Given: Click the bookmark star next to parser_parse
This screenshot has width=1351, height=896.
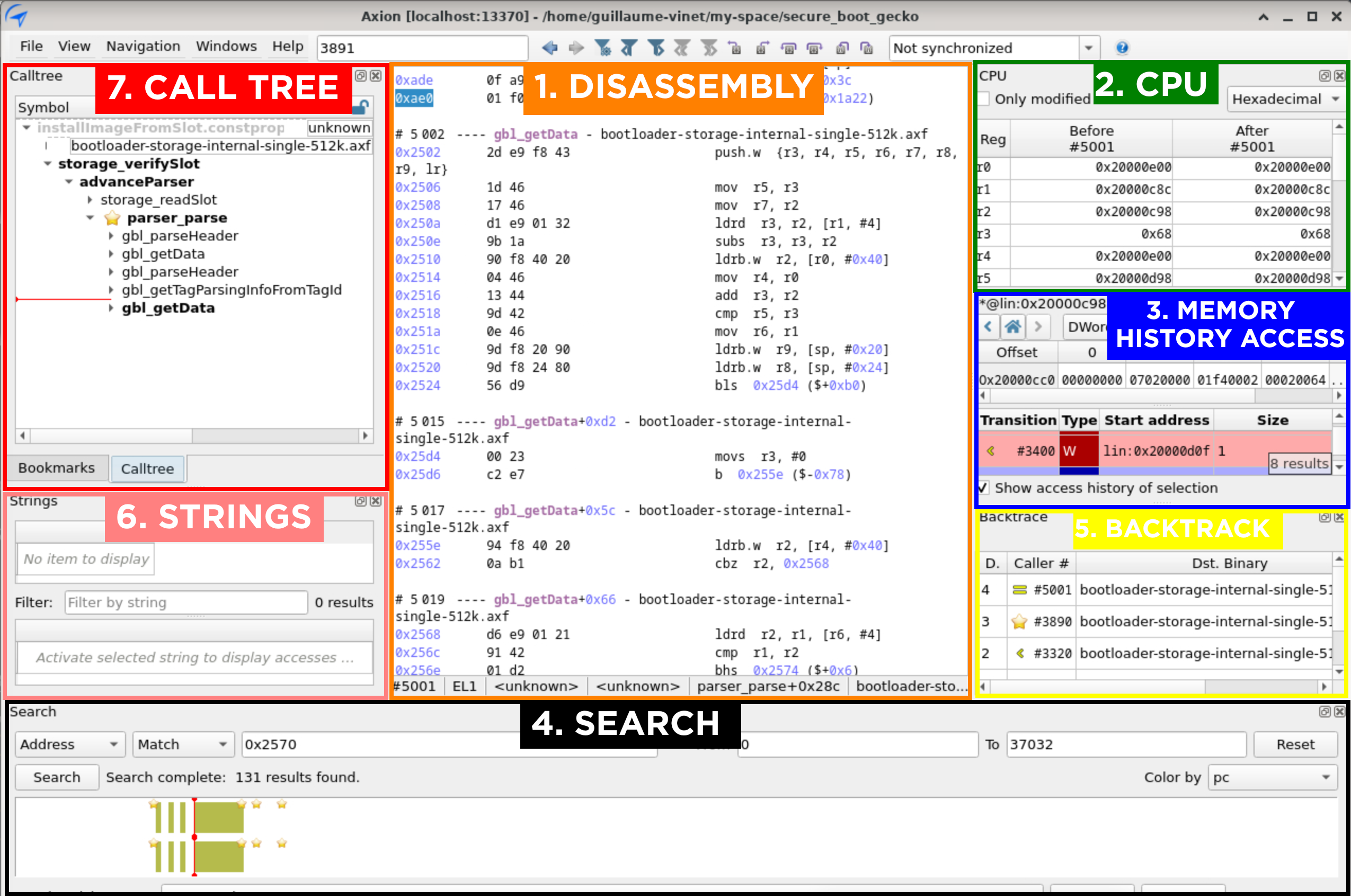Looking at the screenshot, I should click(113, 218).
